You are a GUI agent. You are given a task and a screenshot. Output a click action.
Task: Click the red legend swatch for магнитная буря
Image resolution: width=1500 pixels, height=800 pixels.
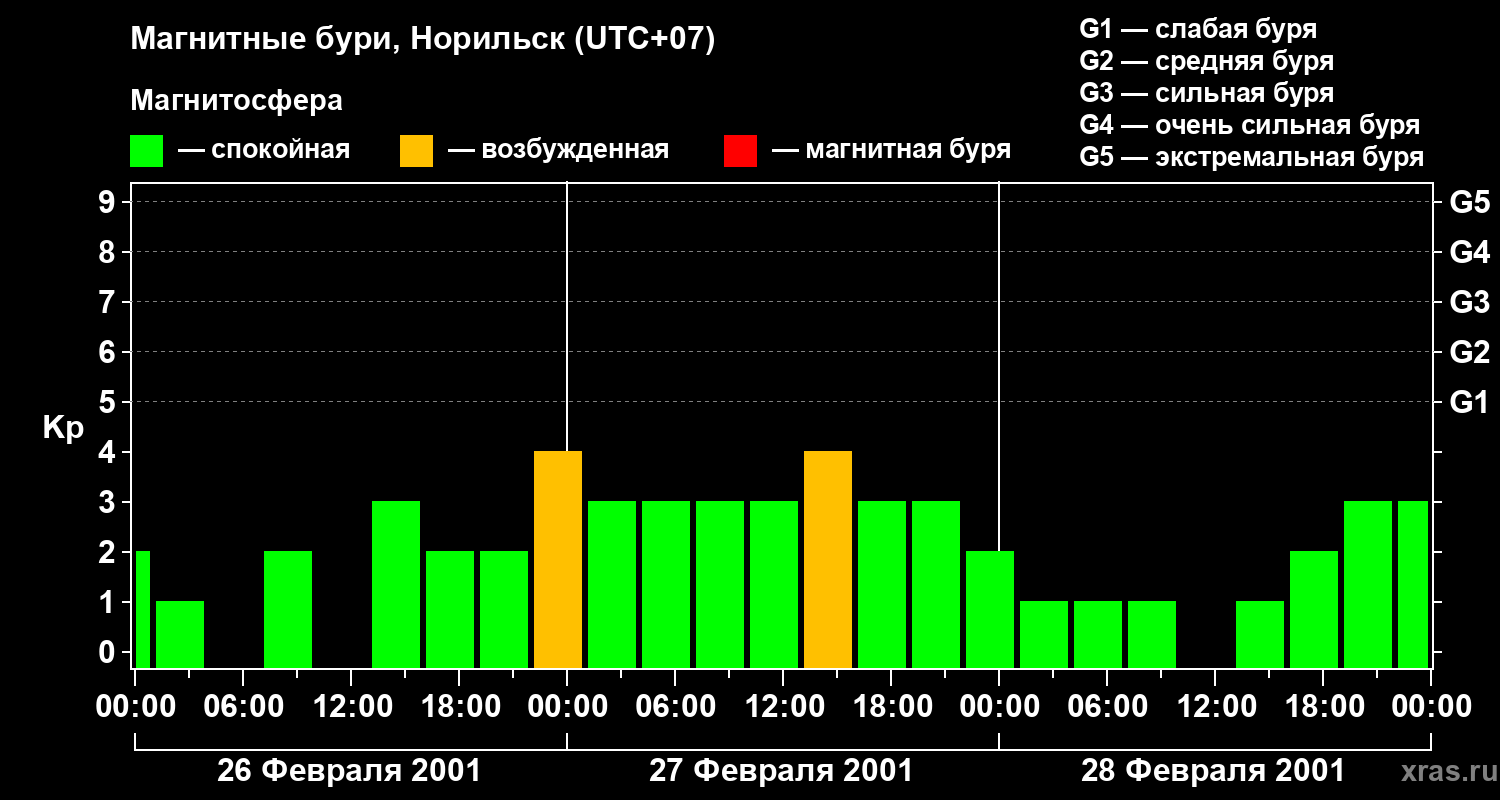point(740,151)
